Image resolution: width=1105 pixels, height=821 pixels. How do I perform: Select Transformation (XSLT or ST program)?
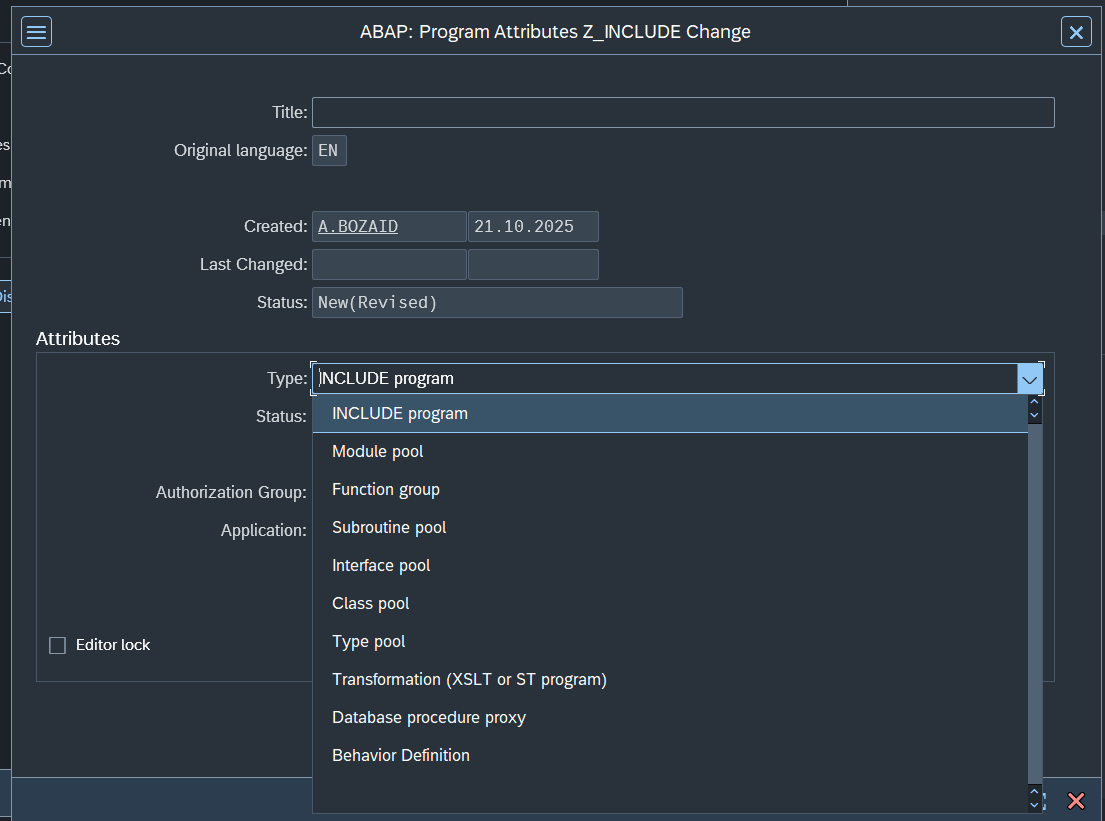click(x=469, y=680)
